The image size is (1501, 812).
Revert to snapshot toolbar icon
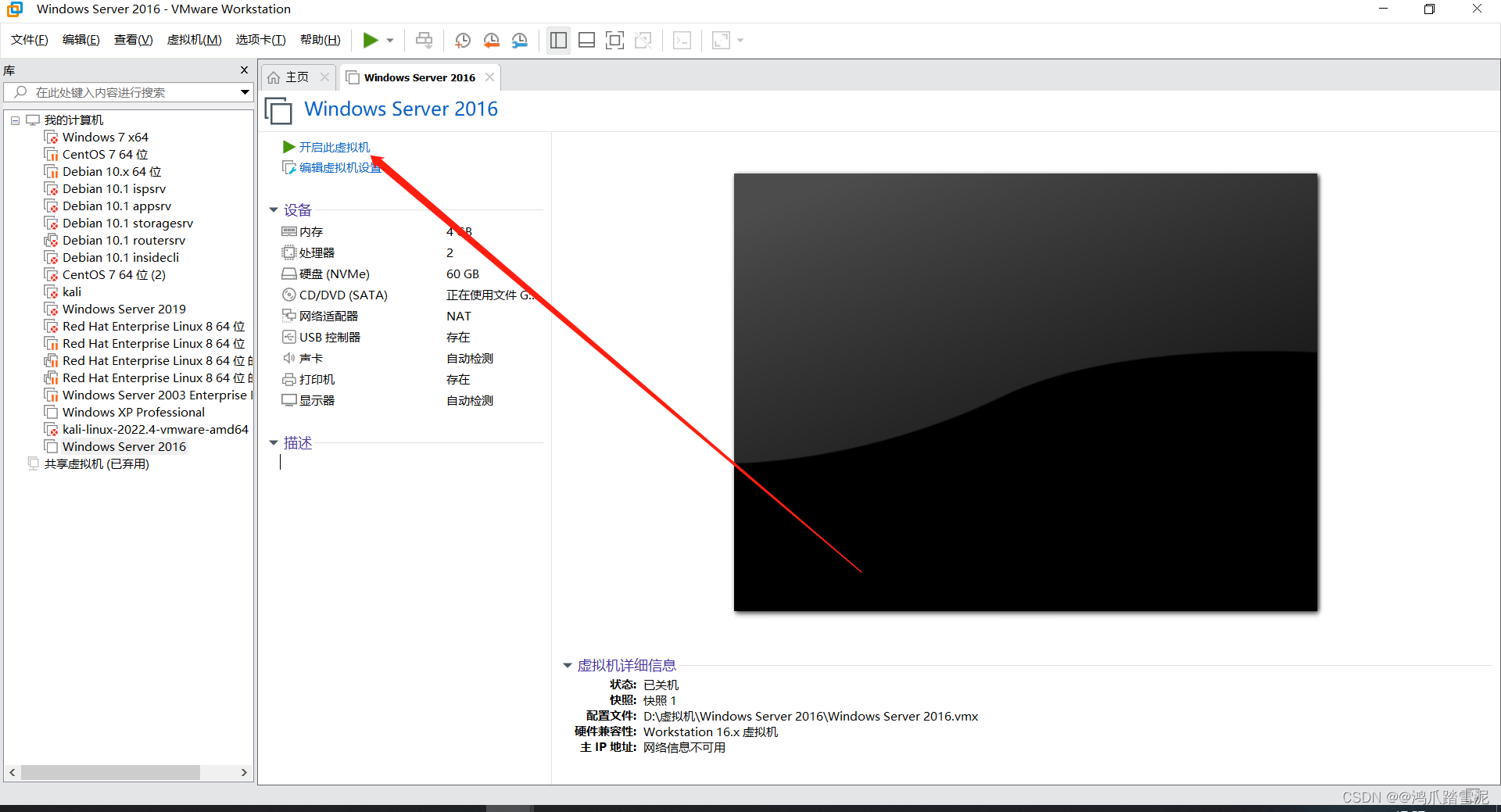491,40
